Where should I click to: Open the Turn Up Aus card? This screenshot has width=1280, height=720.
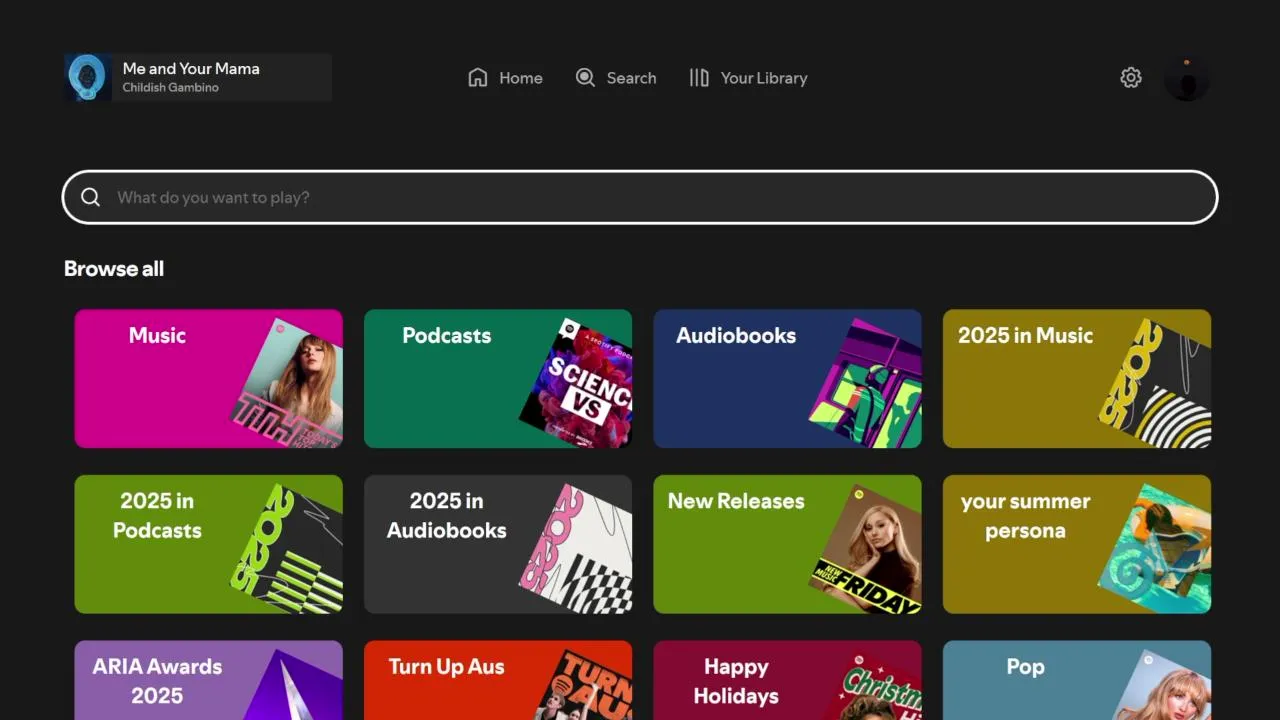coord(498,681)
